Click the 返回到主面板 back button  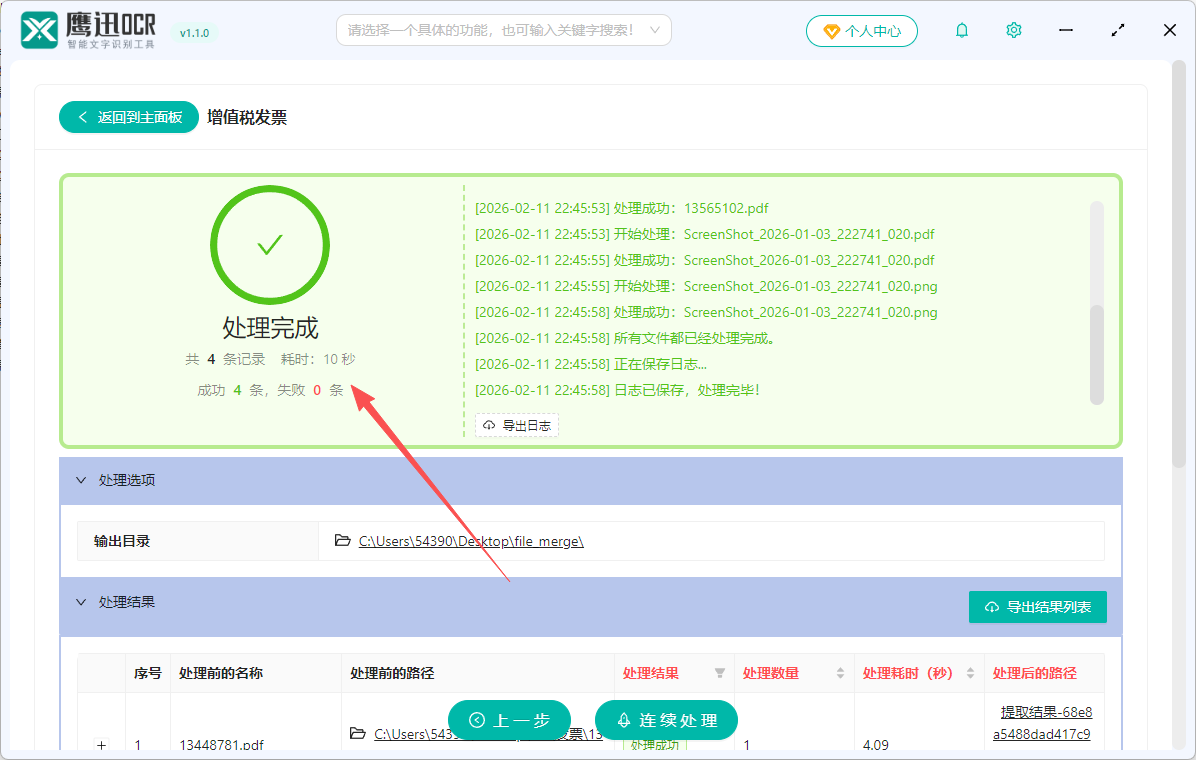tap(128, 117)
